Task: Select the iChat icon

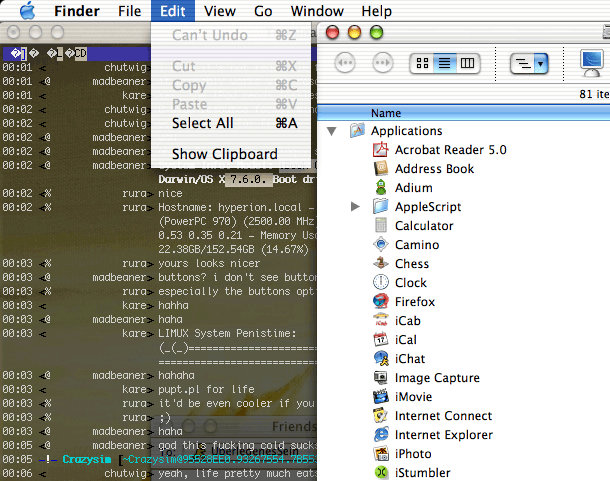Action: [381, 358]
